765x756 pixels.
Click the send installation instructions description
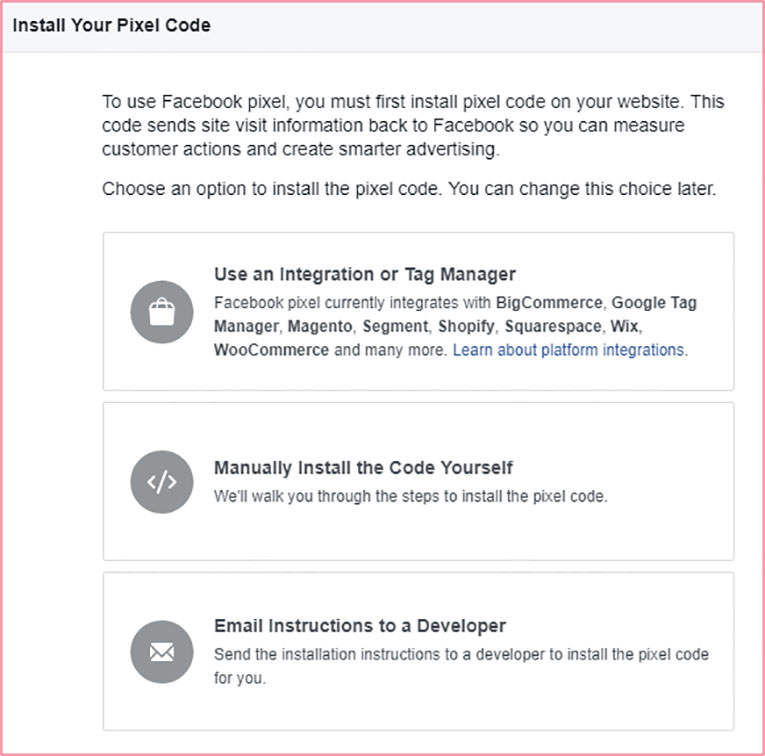pyautogui.click(x=462, y=666)
